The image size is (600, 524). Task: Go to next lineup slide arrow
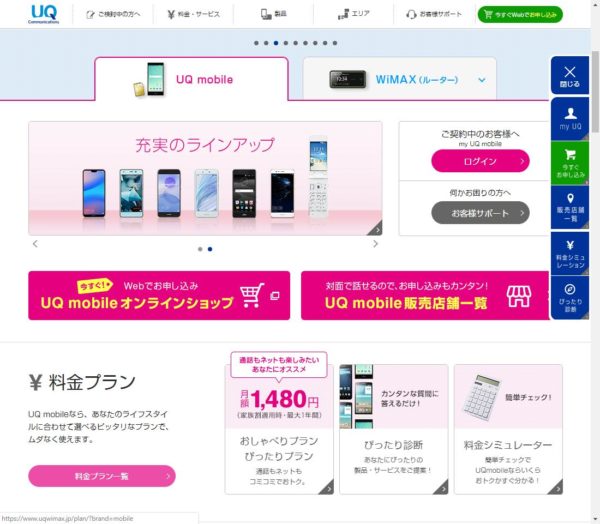(x=375, y=244)
